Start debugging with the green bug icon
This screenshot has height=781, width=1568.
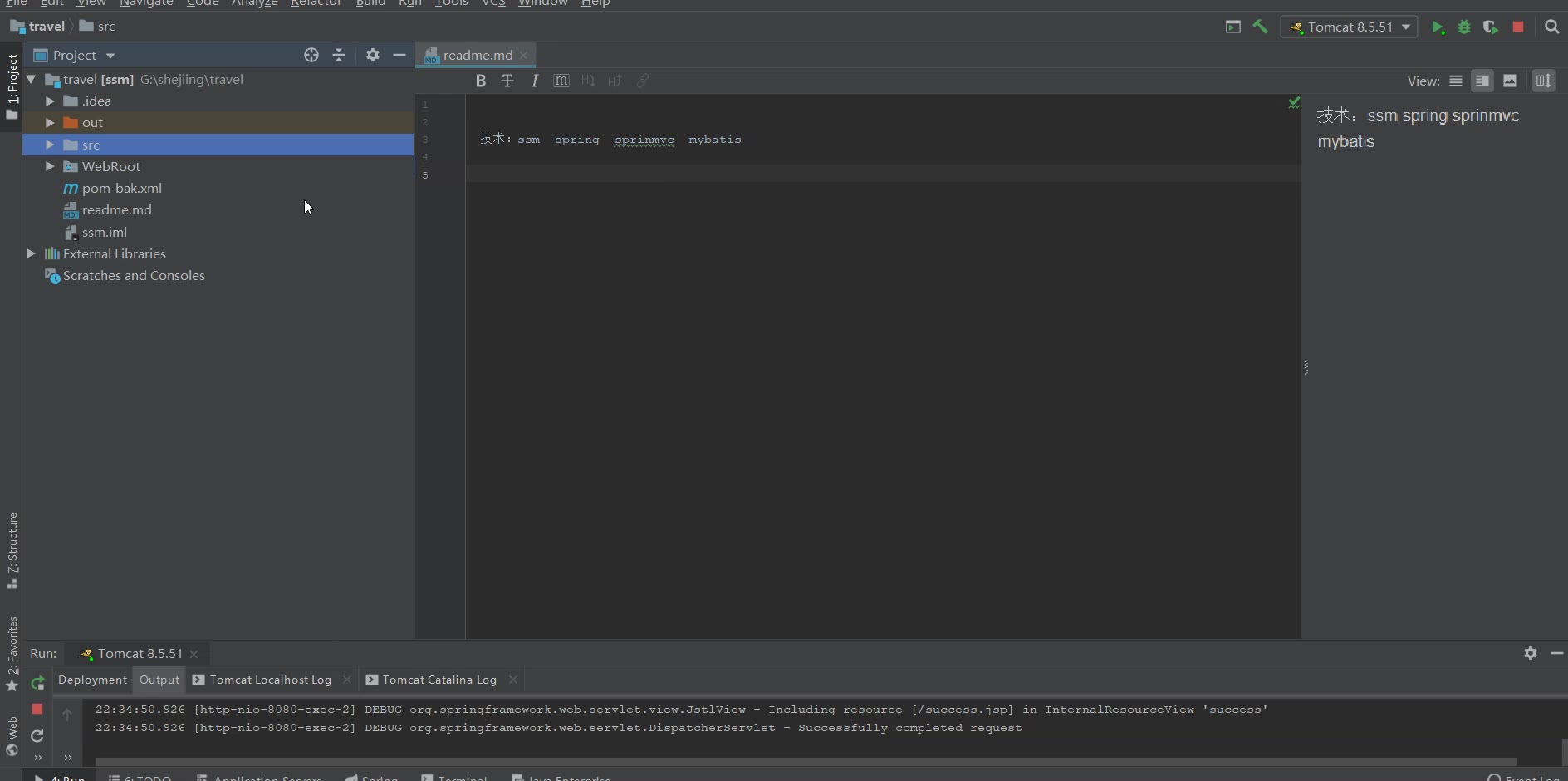1464,27
